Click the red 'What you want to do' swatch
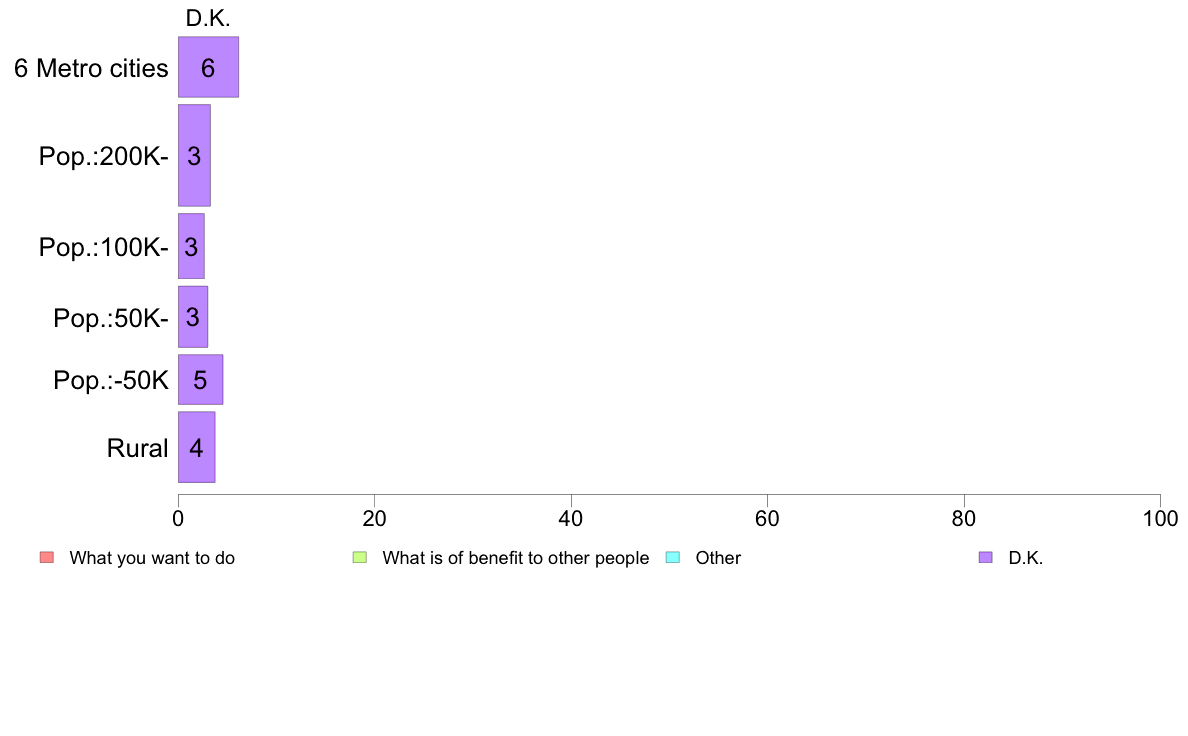 (47, 558)
